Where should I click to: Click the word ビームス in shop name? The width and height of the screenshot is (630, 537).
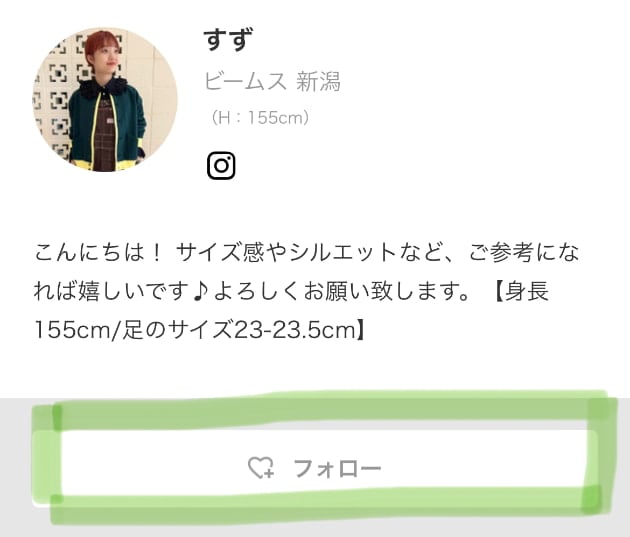coord(245,82)
